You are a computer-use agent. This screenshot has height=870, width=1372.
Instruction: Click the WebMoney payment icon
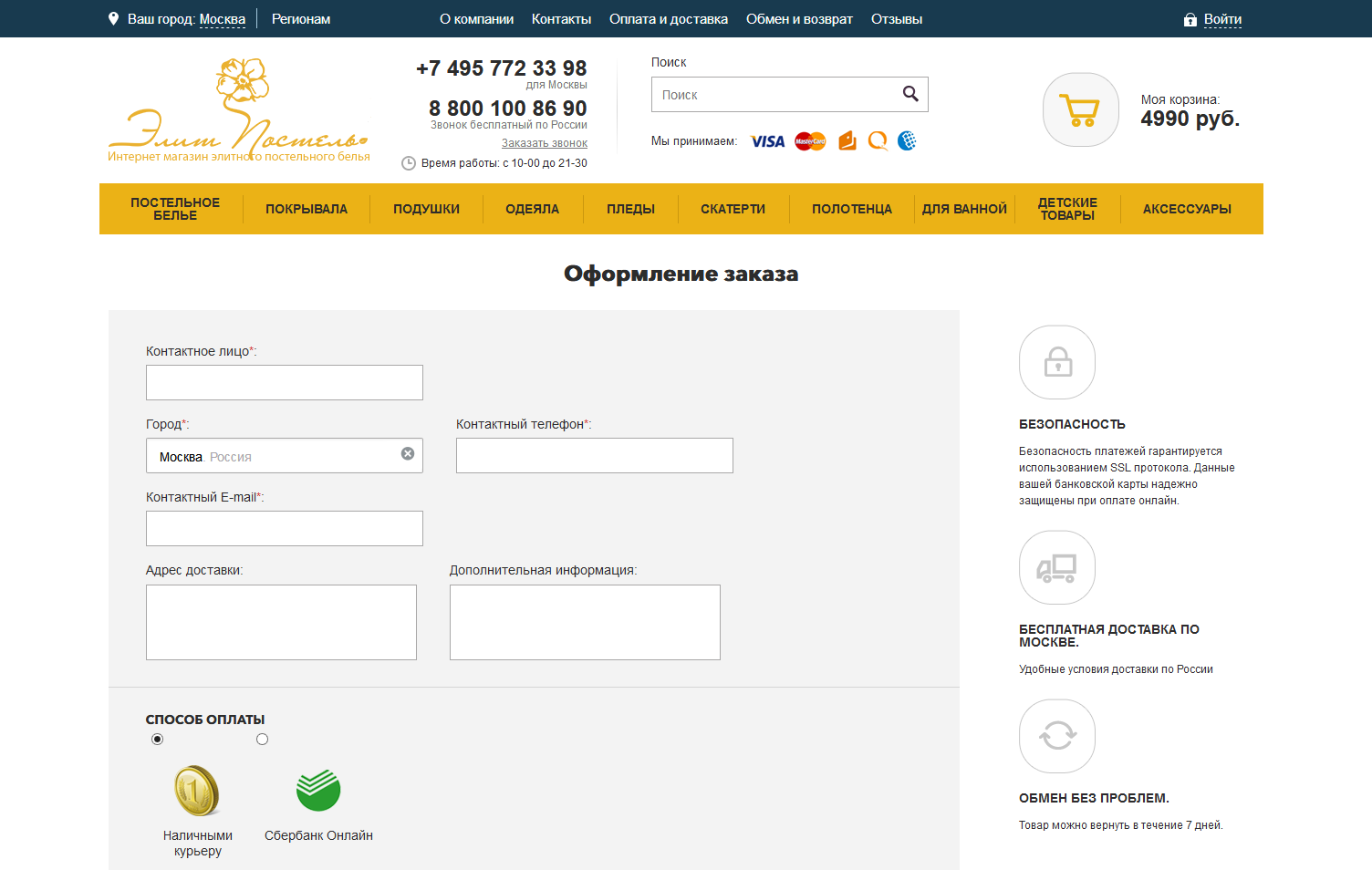[x=906, y=141]
